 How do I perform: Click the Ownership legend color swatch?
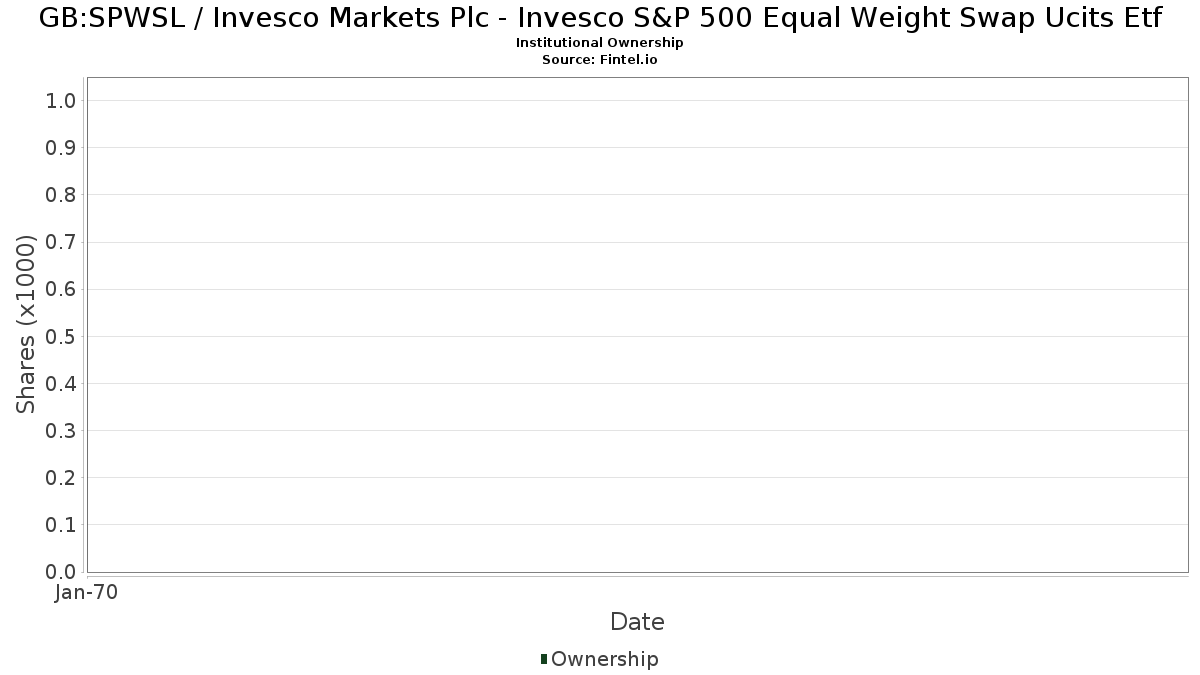[544, 659]
